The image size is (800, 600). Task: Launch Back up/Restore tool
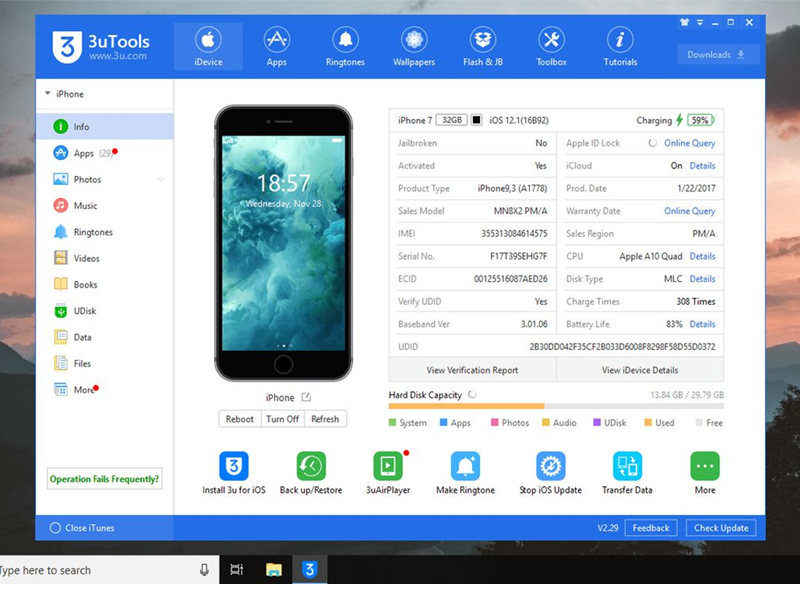(311, 466)
